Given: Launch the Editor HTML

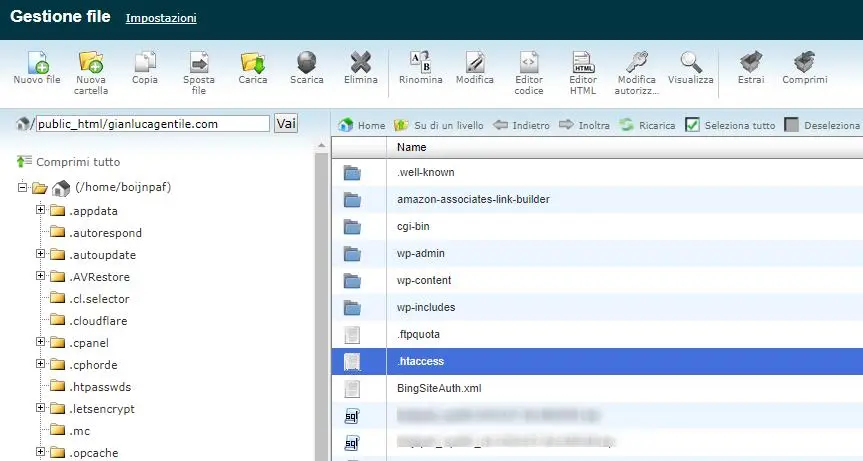Looking at the screenshot, I should coord(583,73).
